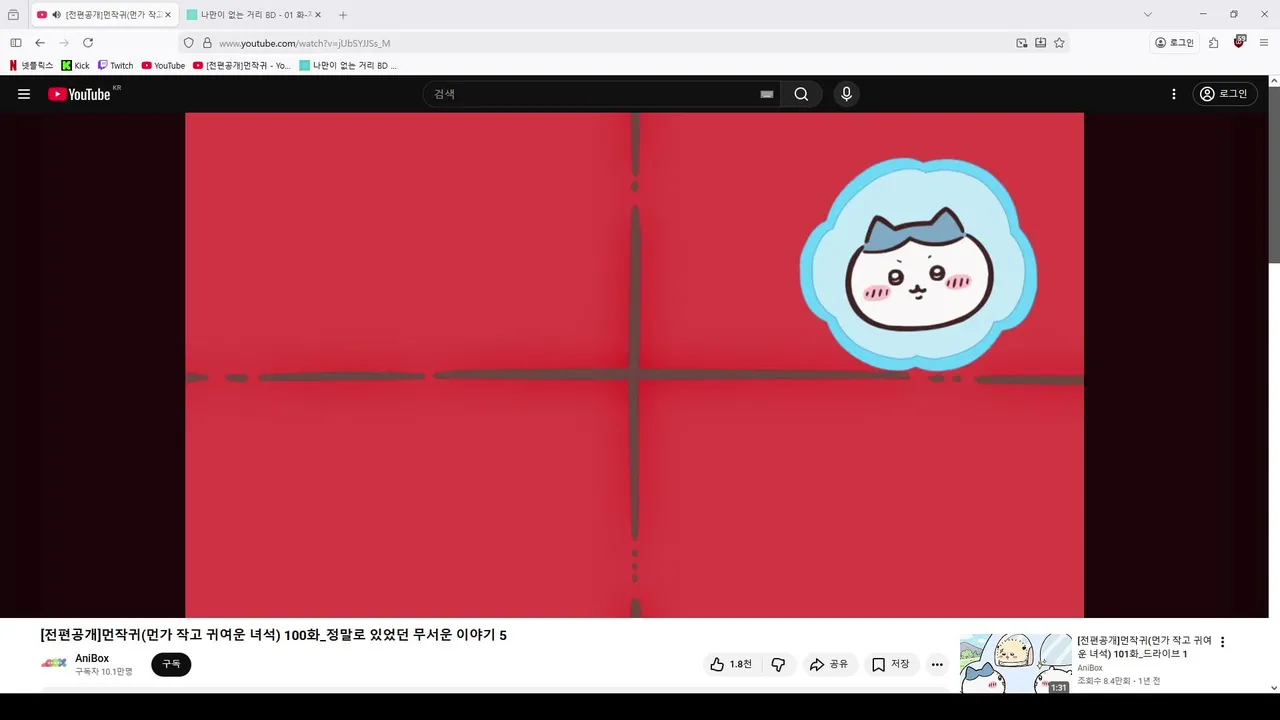The height and width of the screenshot is (720, 1280).
Task: Open the [전편공개]먼작귀 bookmark
Action: point(242,65)
